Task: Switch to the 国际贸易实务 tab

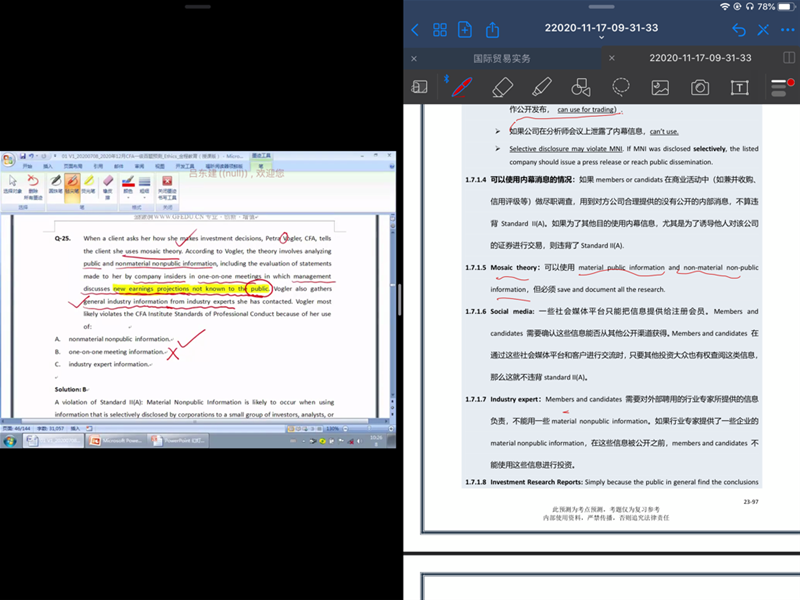Action: click(502, 58)
